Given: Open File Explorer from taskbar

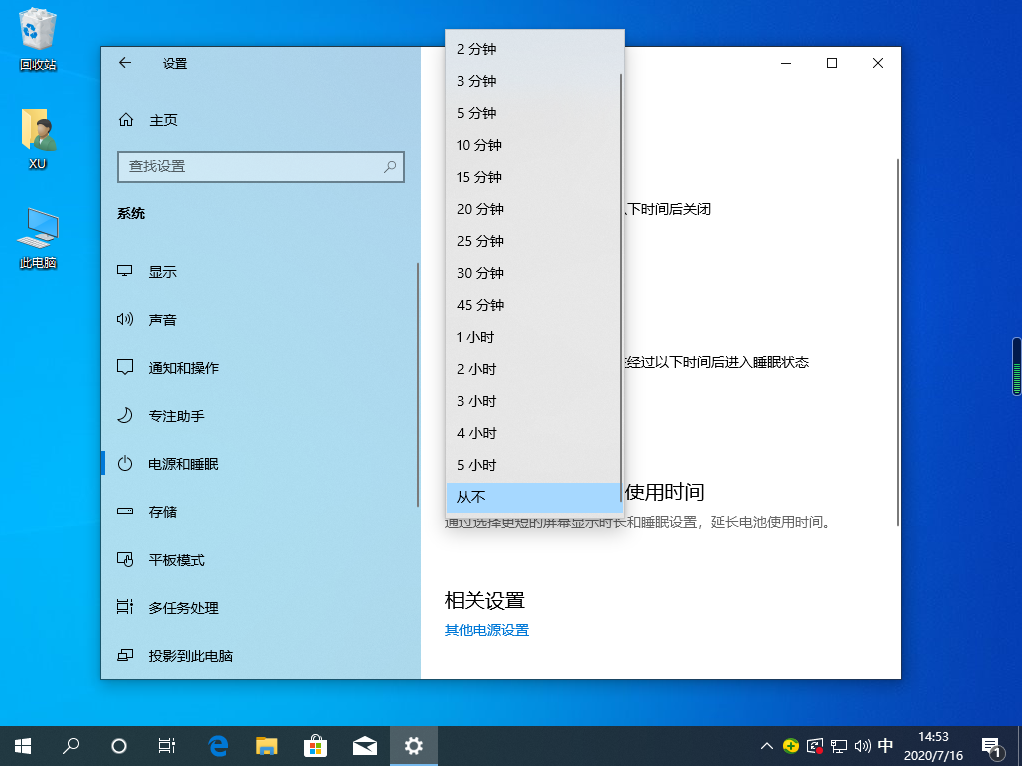Looking at the screenshot, I should click(267, 746).
